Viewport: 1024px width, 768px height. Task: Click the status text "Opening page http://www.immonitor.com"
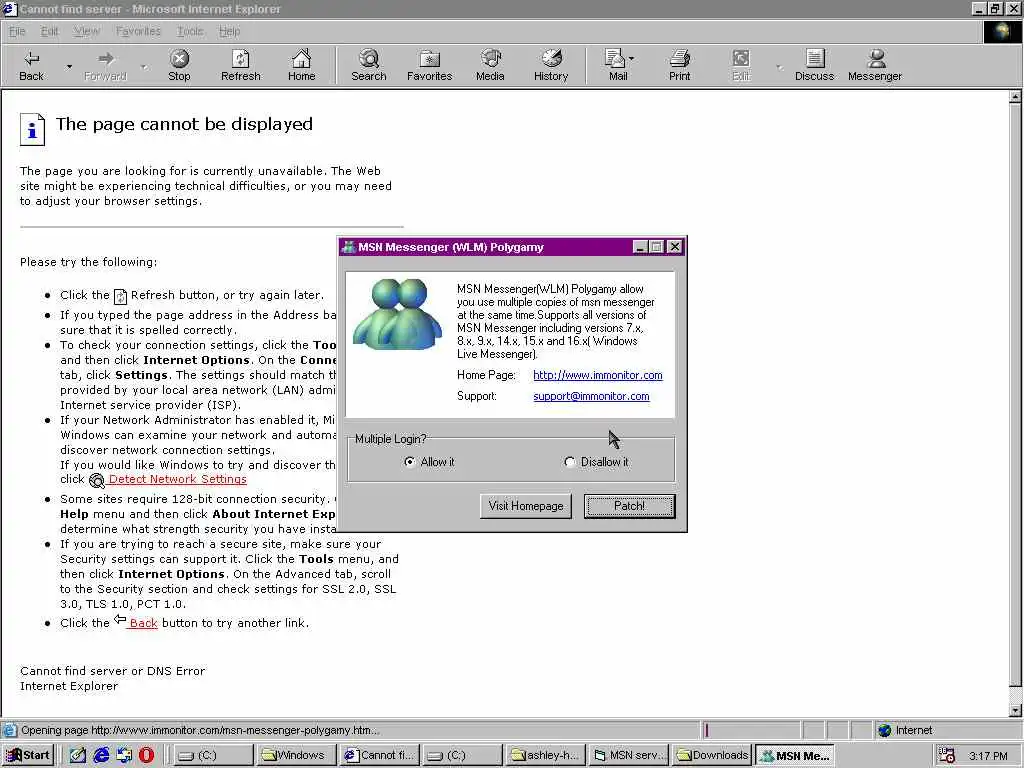point(200,730)
